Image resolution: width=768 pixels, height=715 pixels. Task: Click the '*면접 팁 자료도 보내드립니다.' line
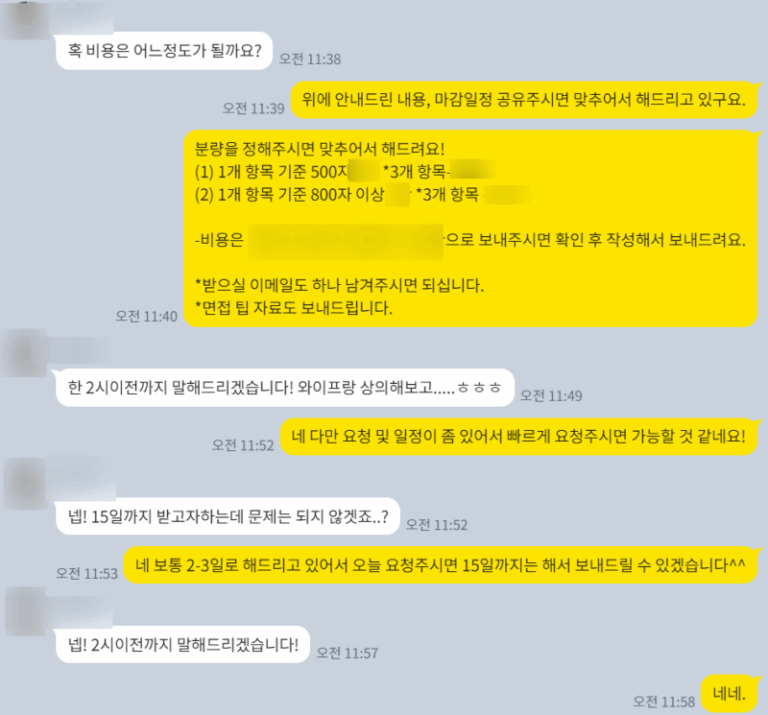pyautogui.click(x=294, y=308)
